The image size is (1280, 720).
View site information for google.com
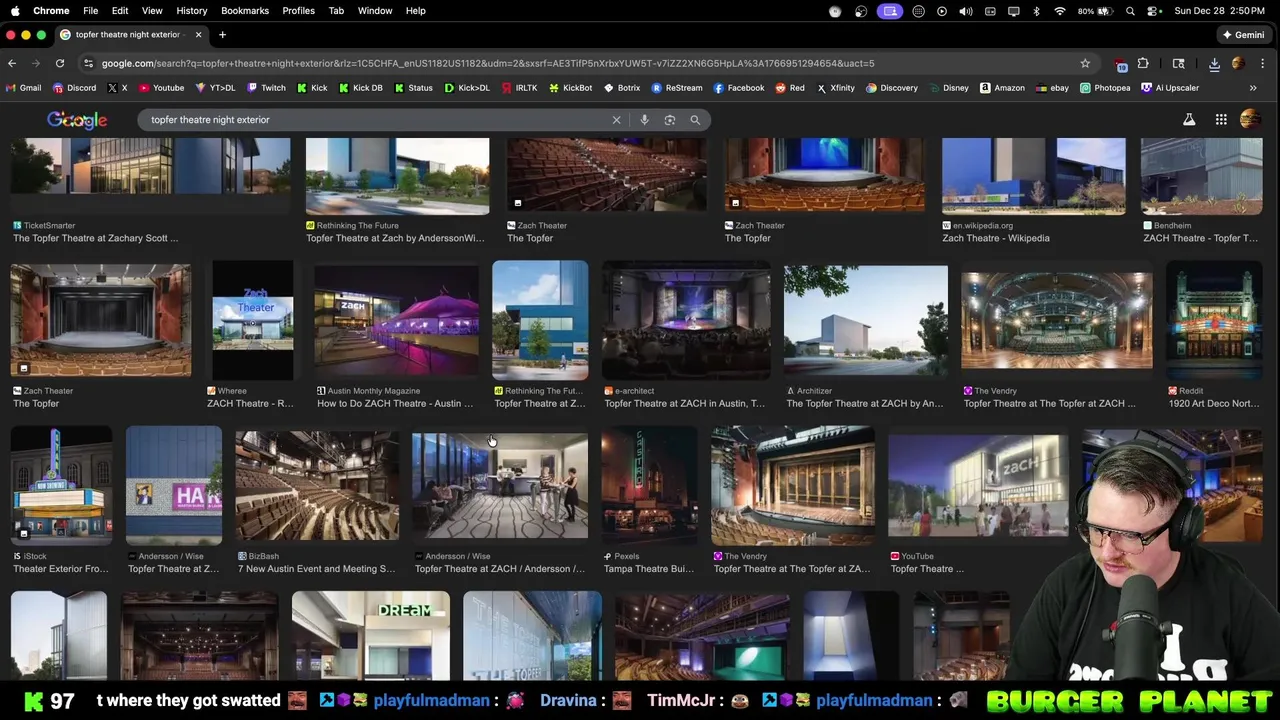pyautogui.click(x=88, y=63)
